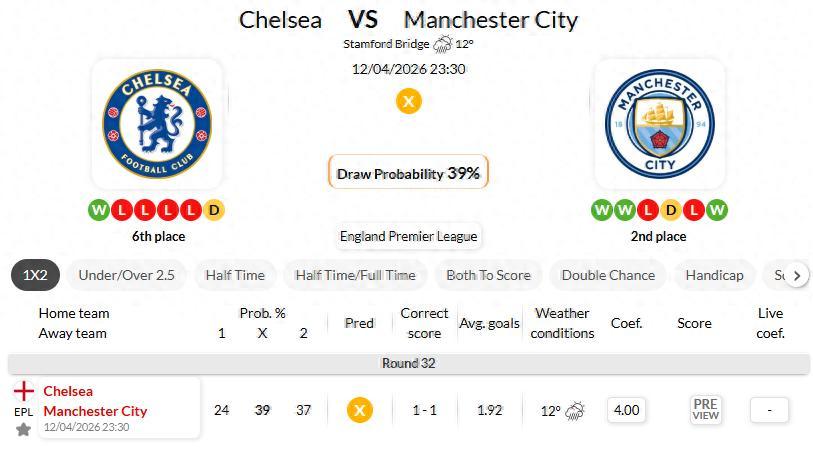813x451 pixels.
Task: Open the PRE VIEW match button
Action: 705,410
